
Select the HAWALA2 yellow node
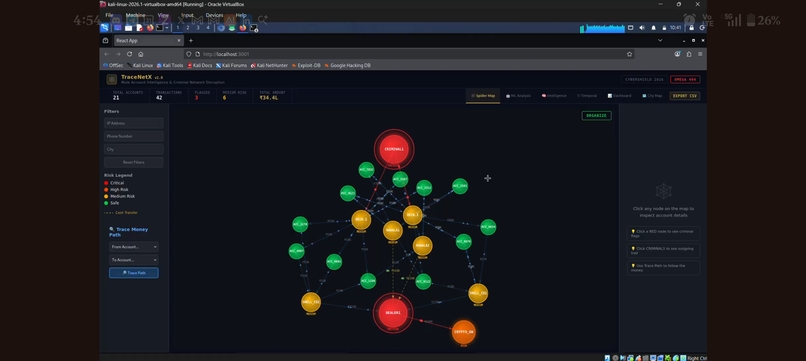pos(422,246)
